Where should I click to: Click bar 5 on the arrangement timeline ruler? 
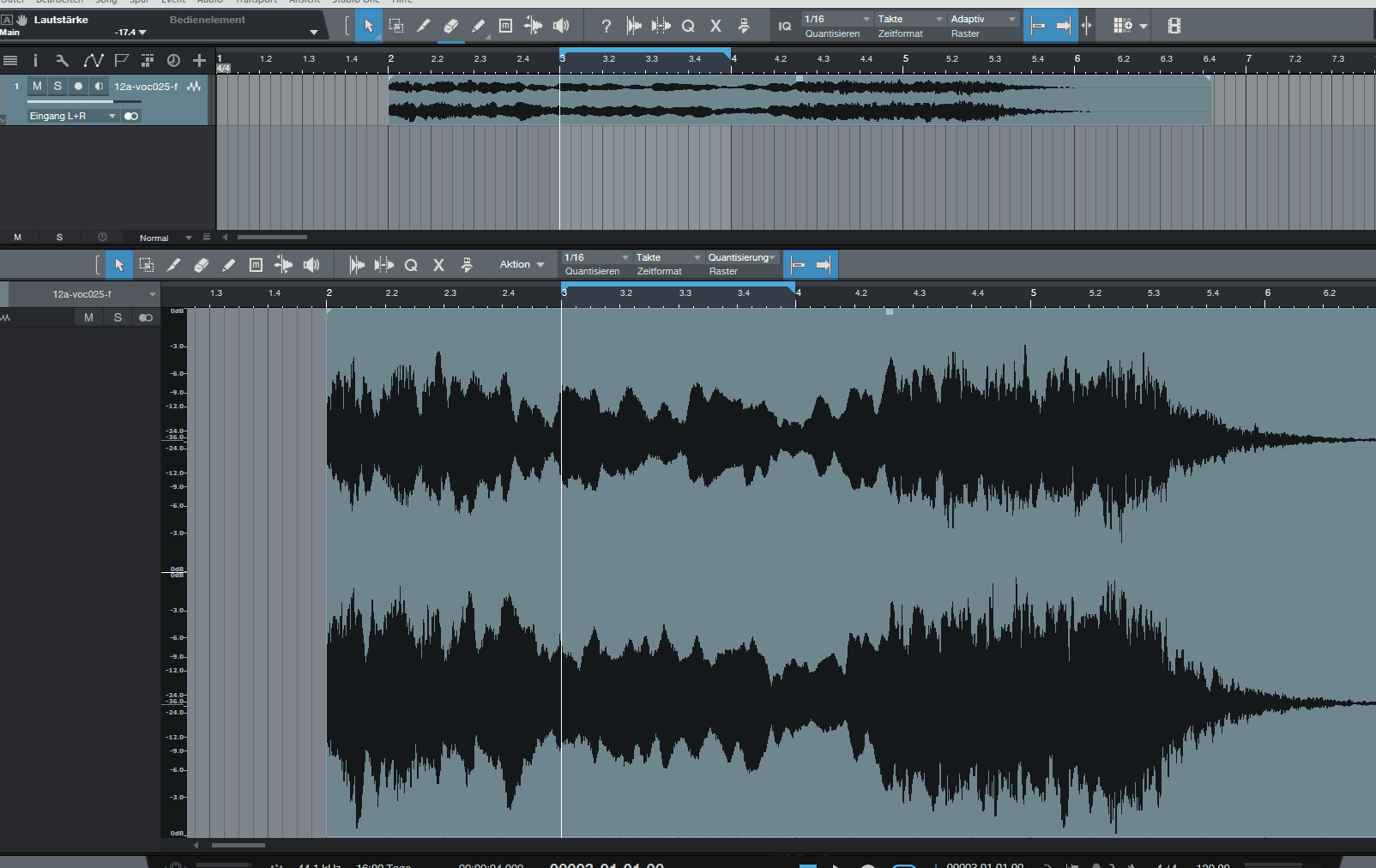[905, 59]
